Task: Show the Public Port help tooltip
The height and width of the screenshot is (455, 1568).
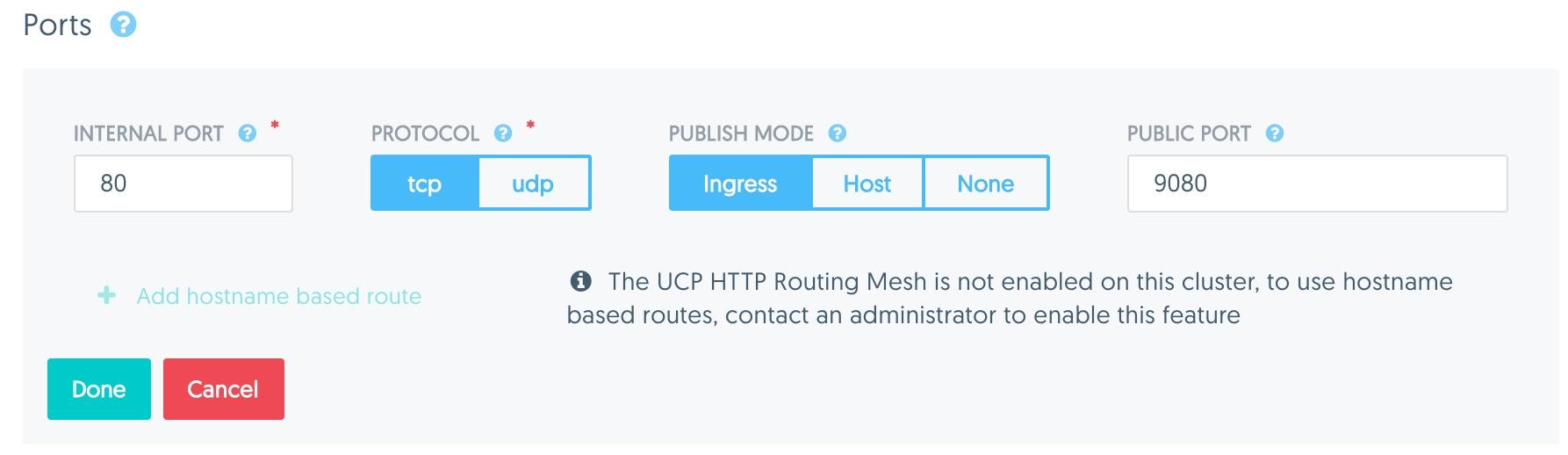Action: coord(1275,134)
